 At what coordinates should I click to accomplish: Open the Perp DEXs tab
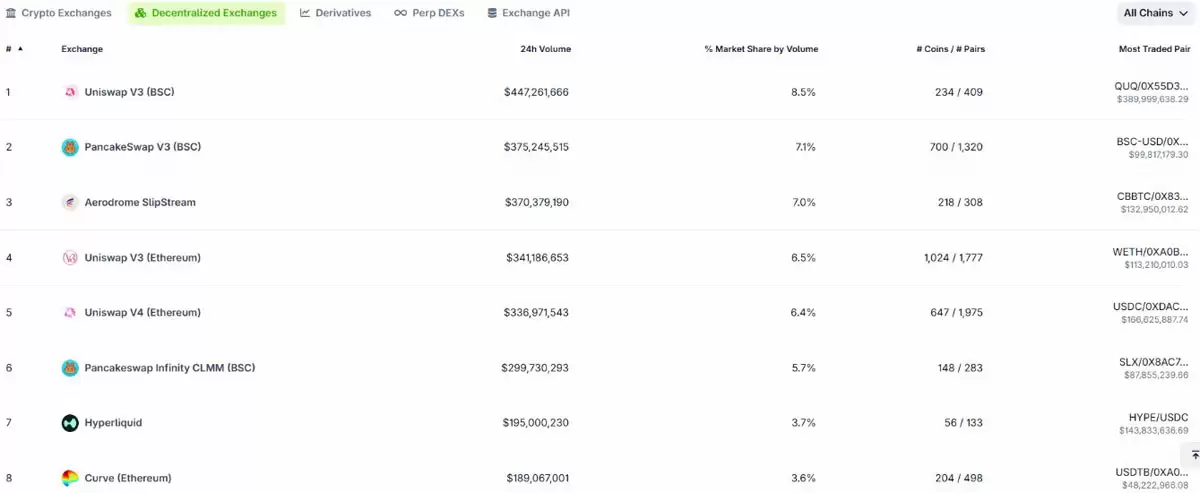(429, 13)
